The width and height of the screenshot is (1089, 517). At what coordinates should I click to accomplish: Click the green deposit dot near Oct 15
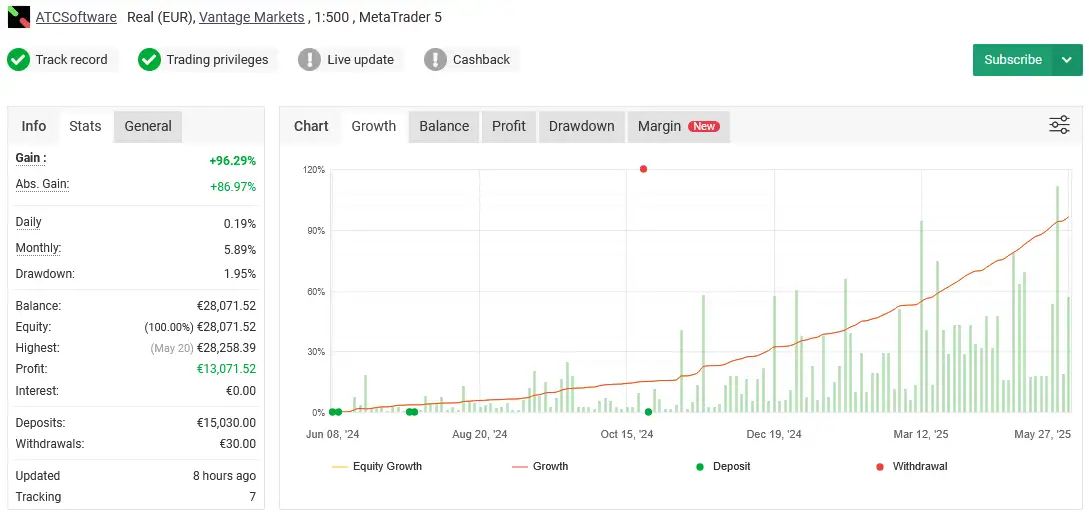pos(648,412)
